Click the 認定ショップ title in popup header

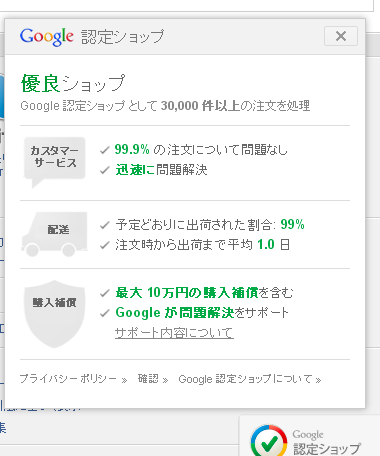coord(123,37)
